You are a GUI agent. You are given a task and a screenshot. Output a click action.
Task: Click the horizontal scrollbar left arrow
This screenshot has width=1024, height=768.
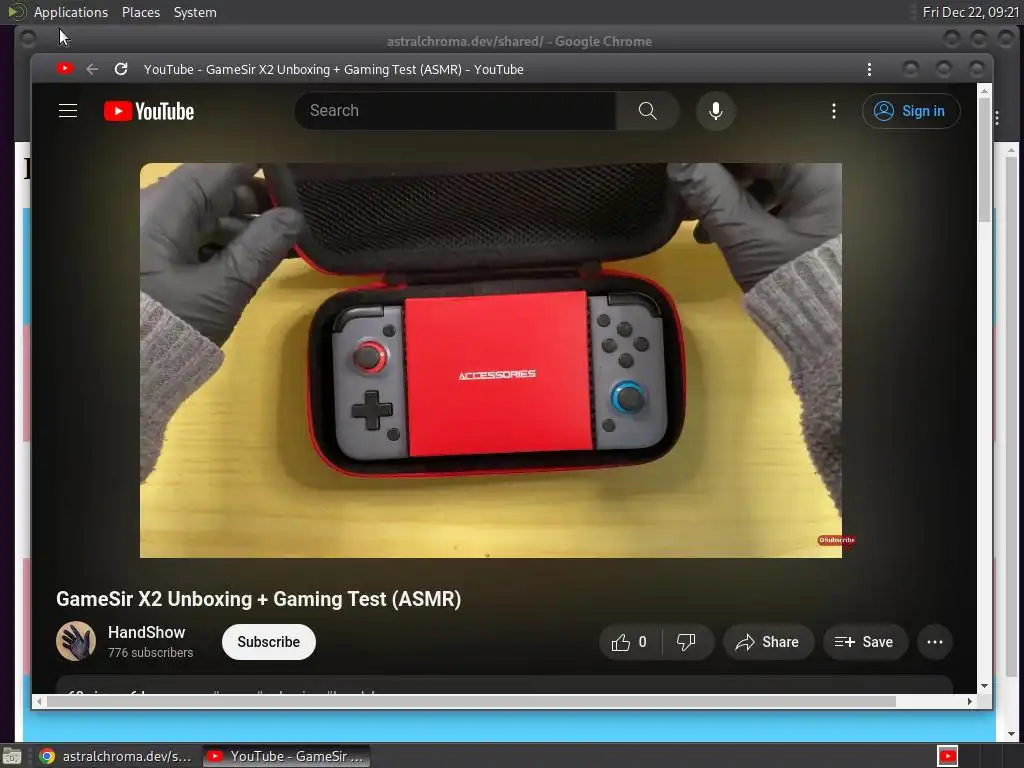[40, 701]
